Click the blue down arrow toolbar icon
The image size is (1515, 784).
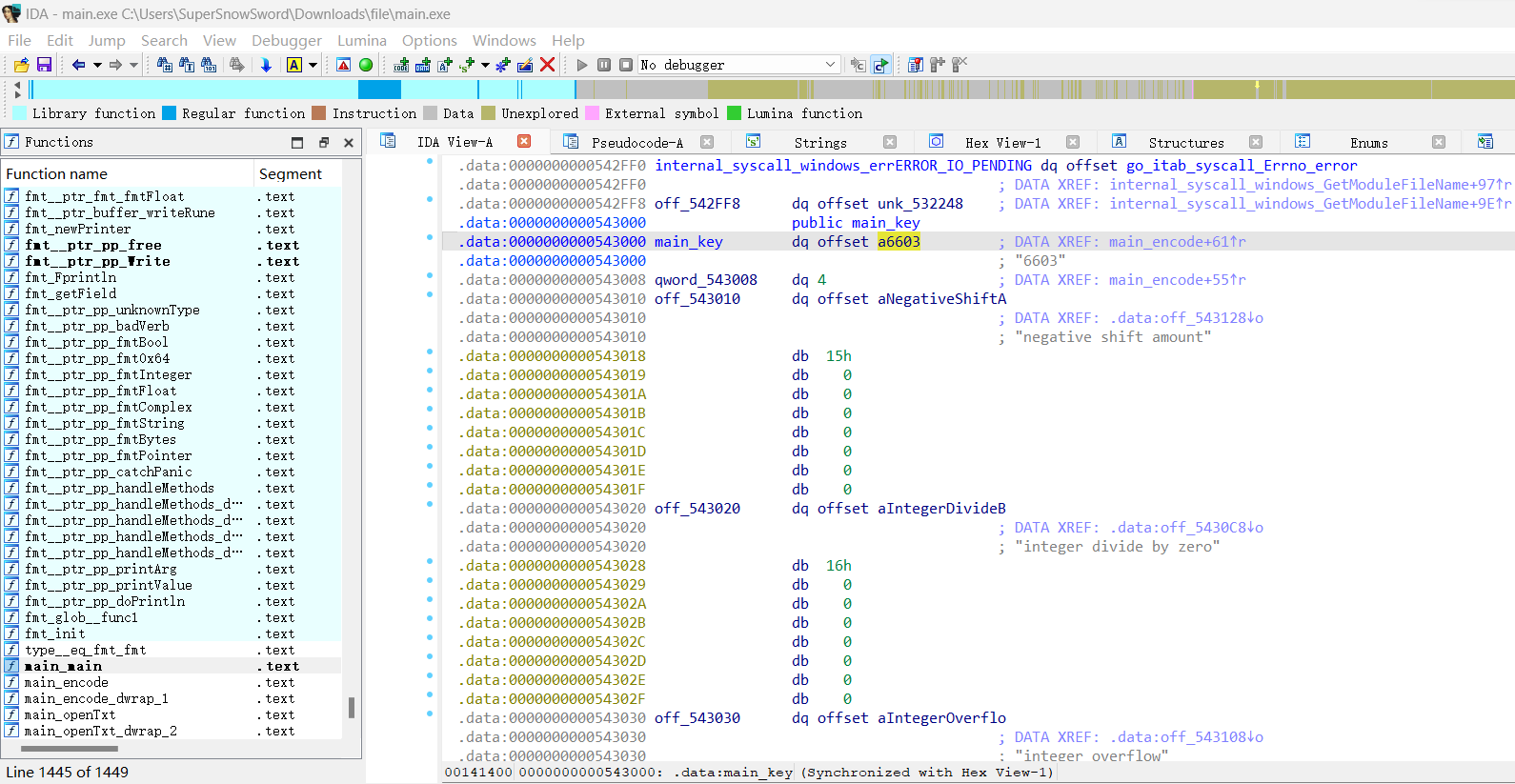click(x=266, y=65)
